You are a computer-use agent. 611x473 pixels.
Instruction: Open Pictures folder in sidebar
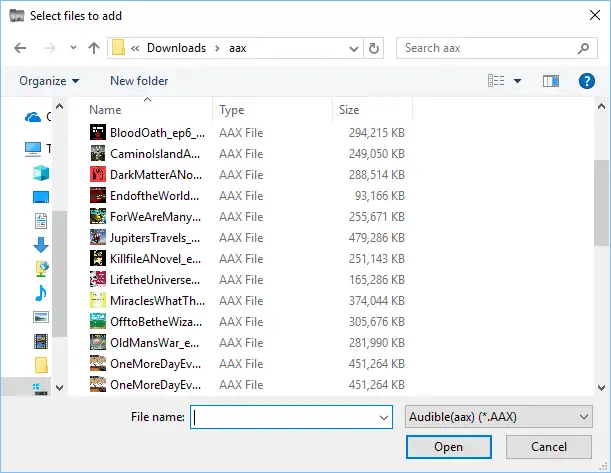pos(41,318)
